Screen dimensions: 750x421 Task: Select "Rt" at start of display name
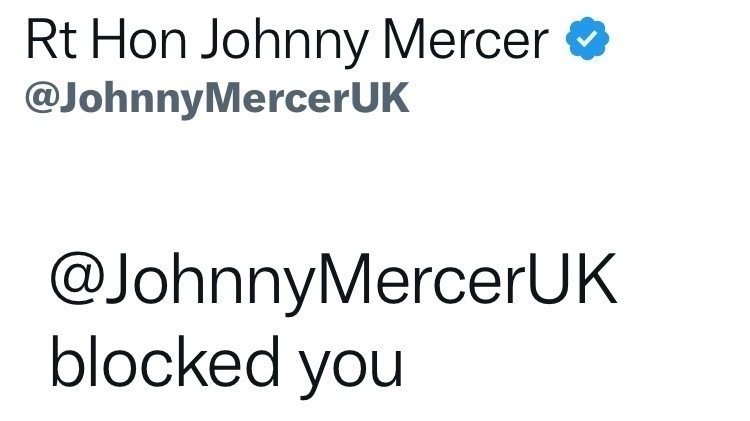(x=44, y=42)
